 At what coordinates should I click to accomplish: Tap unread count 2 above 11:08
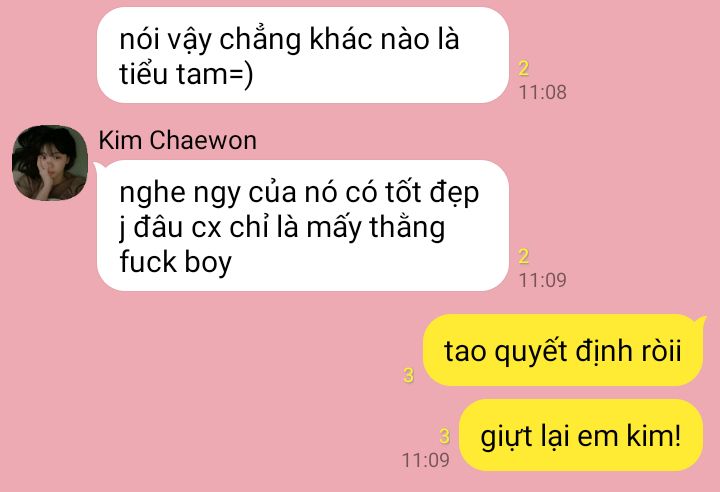[x=523, y=68]
